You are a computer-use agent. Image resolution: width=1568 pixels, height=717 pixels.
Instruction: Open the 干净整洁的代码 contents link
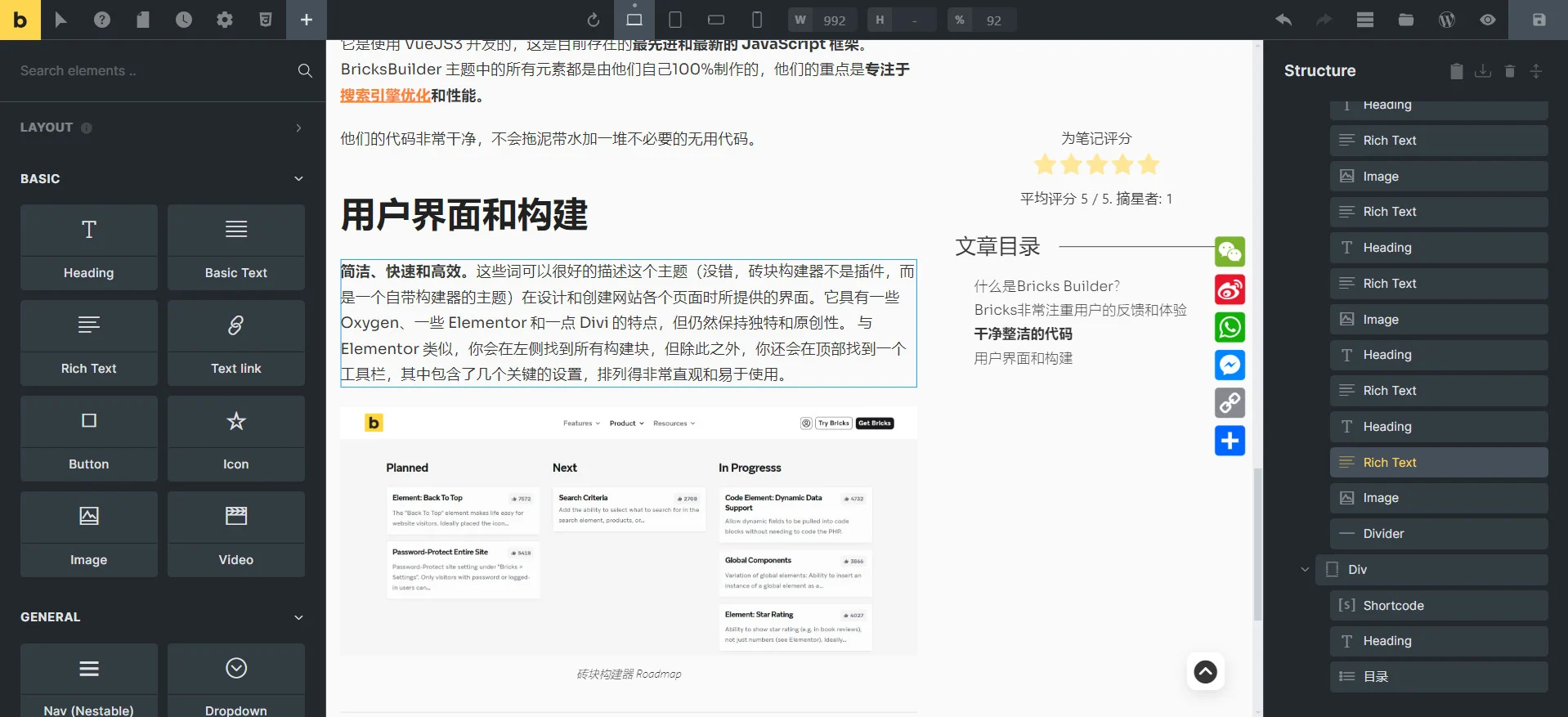point(1023,334)
